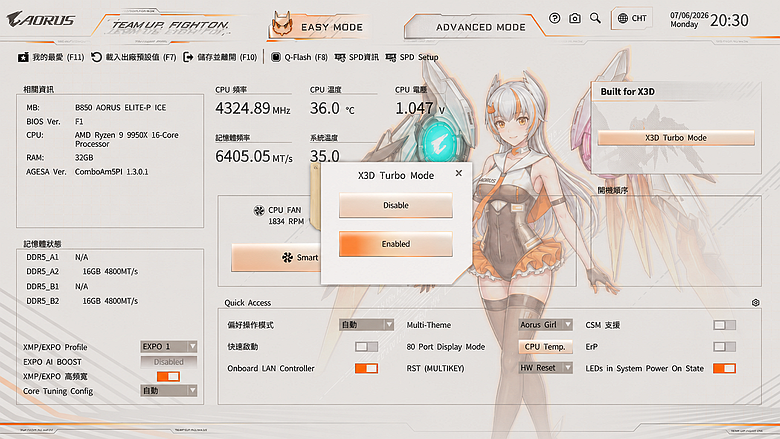780x439 pixels.
Task: Click the 開機順序 boot order label
Action: coord(612,190)
